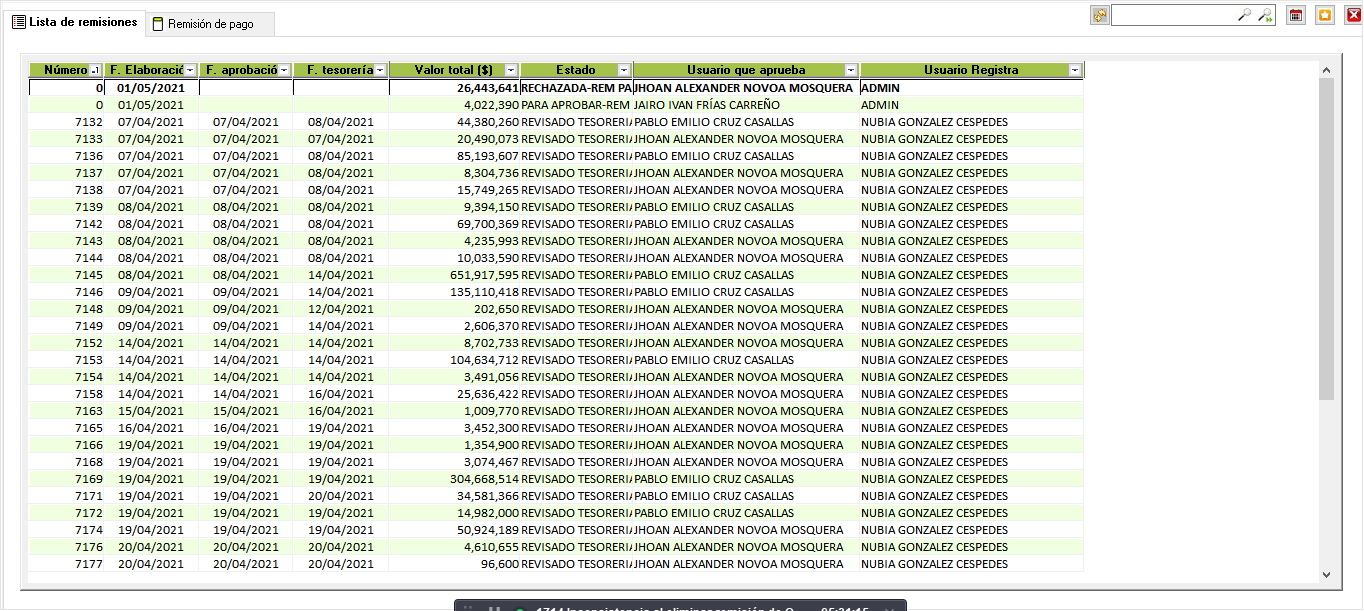
Task: Expand the Usuario Registra column dropdown
Action: click(x=1074, y=70)
